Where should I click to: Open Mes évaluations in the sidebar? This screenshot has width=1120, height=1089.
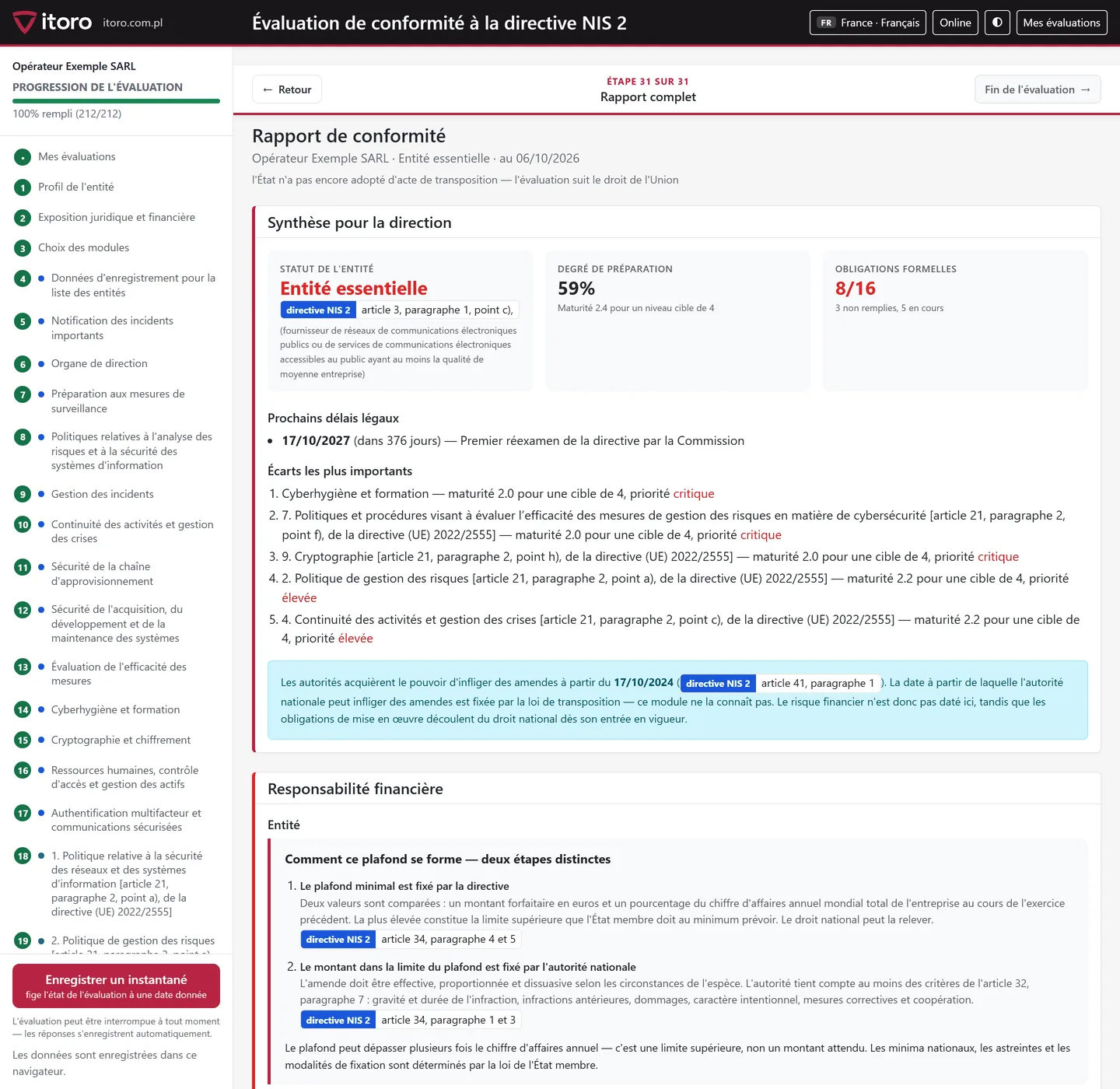pos(77,156)
